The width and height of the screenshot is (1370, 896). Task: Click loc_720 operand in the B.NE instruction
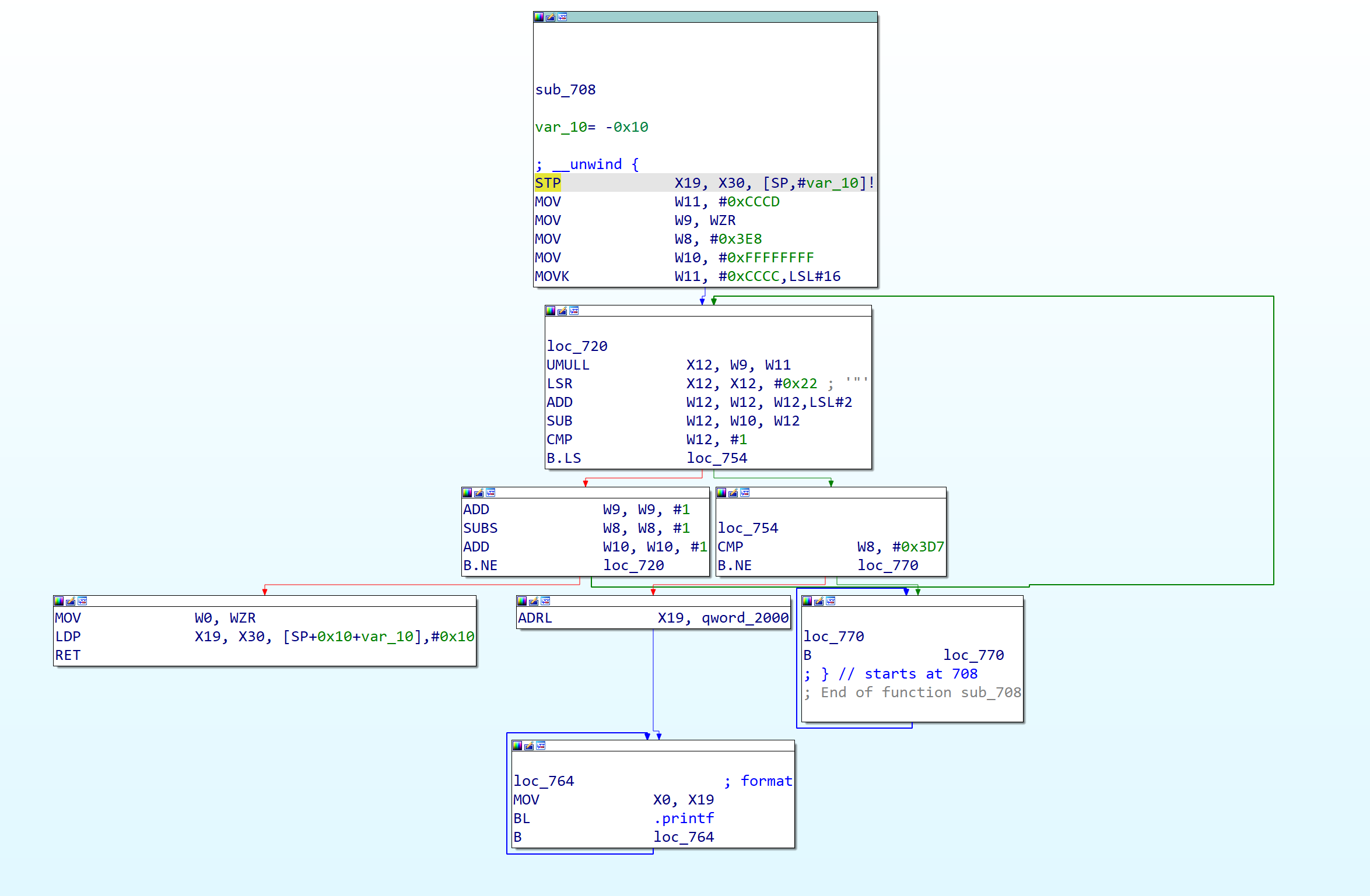coord(633,565)
